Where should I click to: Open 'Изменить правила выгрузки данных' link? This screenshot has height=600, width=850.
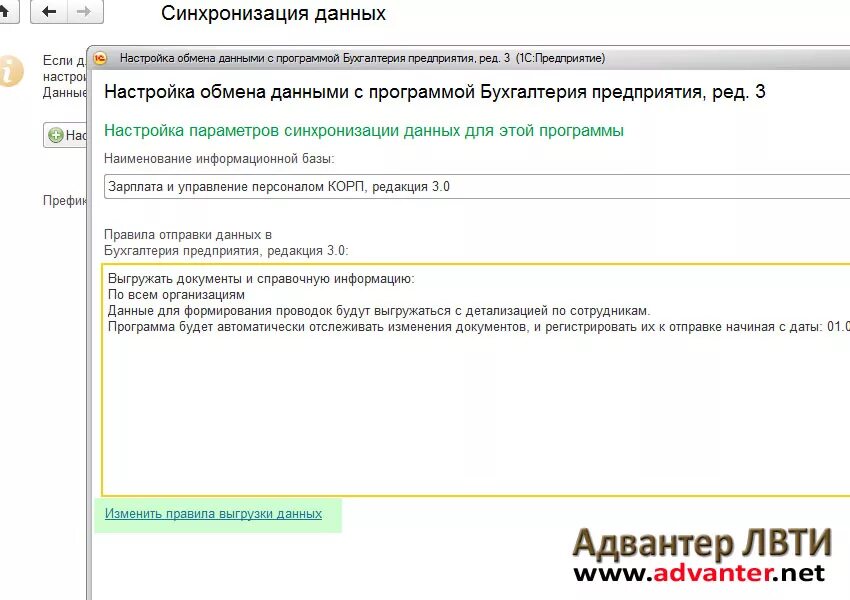[x=213, y=514]
